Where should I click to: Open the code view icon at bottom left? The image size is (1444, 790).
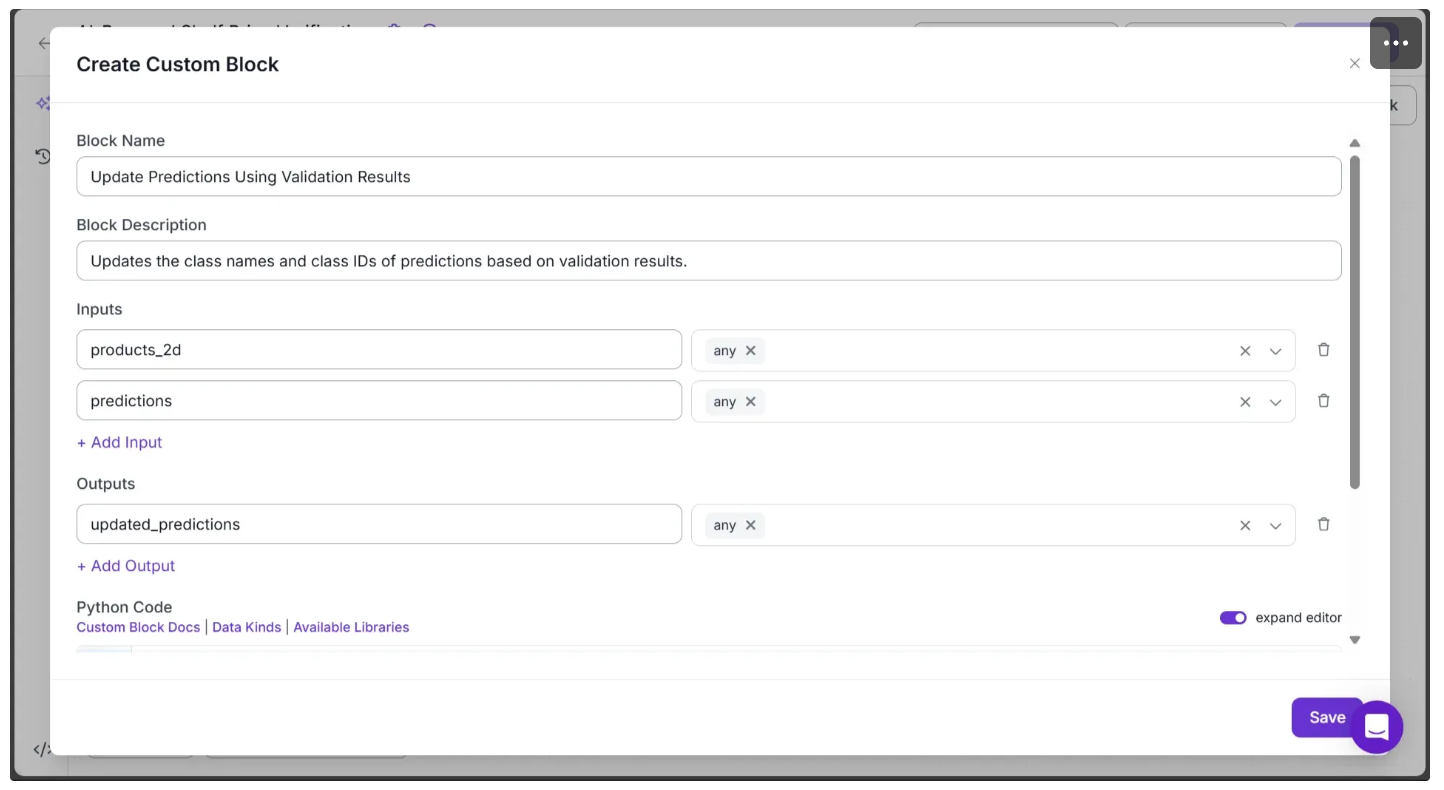[x=42, y=749]
